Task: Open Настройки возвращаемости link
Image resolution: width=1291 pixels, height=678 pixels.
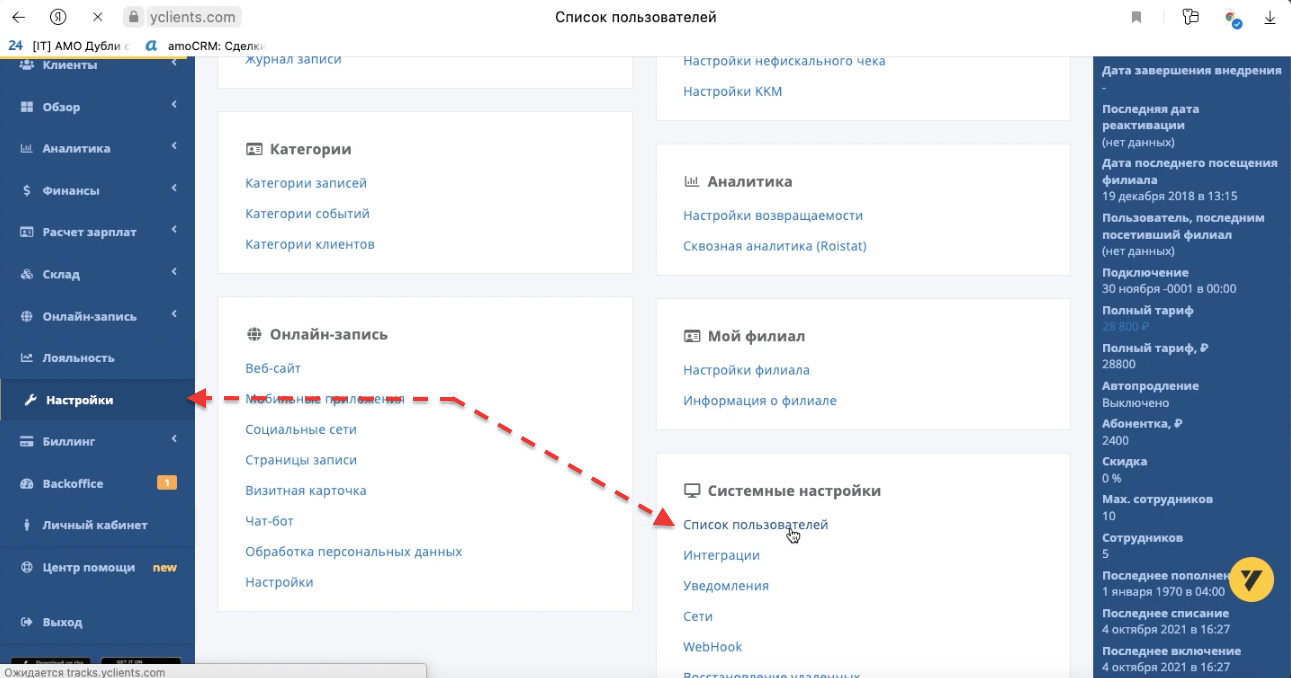Action: pyautogui.click(x=773, y=215)
